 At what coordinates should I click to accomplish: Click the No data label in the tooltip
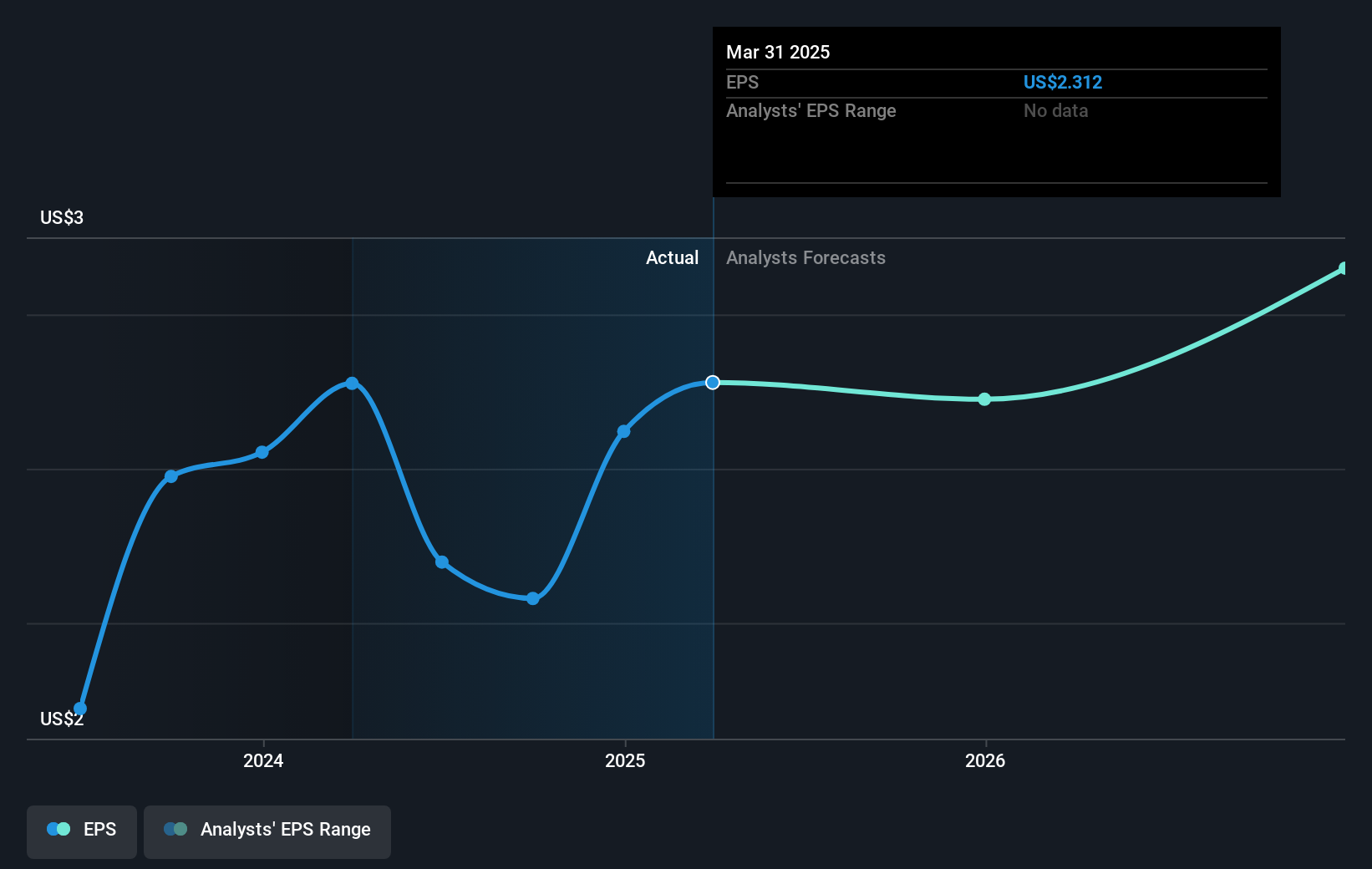(x=1055, y=110)
